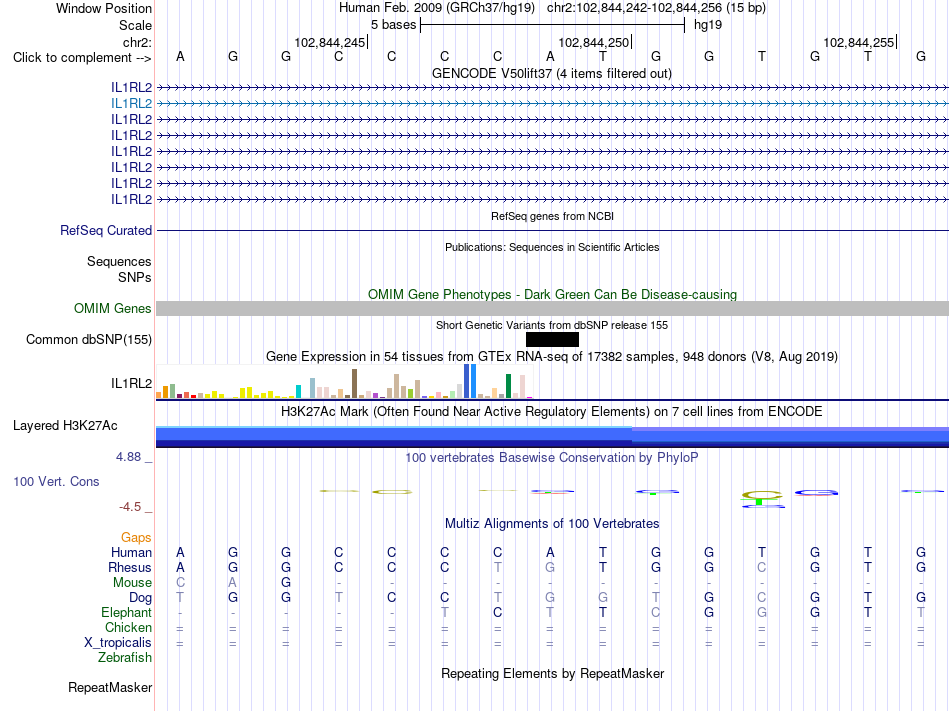The height and width of the screenshot is (711, 950).
Task: Click the GTEx tissue expression bar chart
Action: [344, 382]
